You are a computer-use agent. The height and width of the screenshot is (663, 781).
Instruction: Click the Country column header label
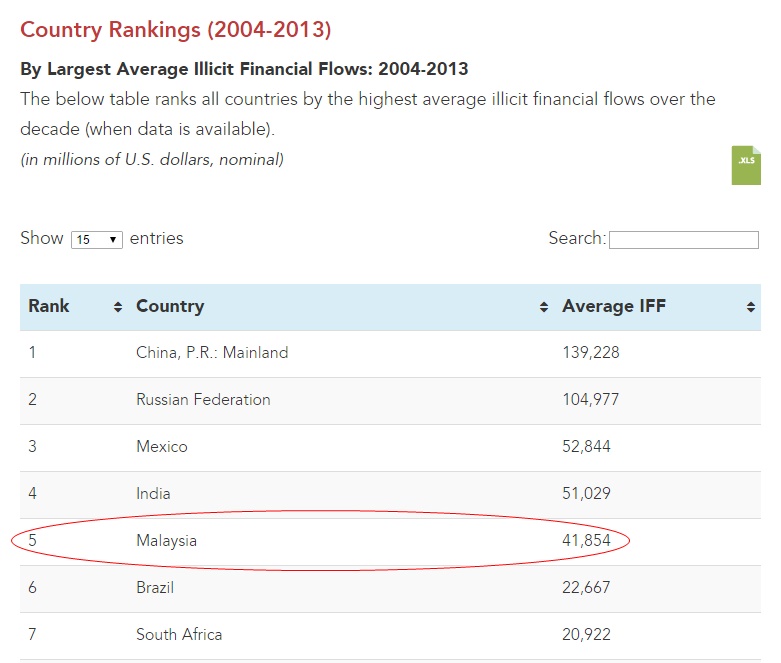pyautogui.click(x=170, y=306)
